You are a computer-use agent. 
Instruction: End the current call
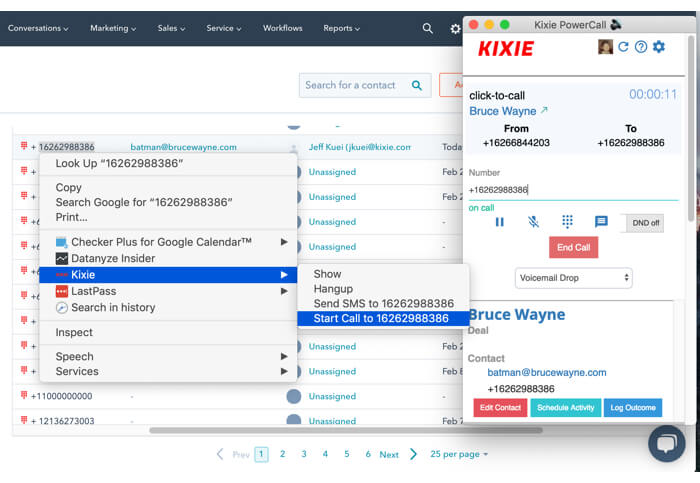[573, 247]
